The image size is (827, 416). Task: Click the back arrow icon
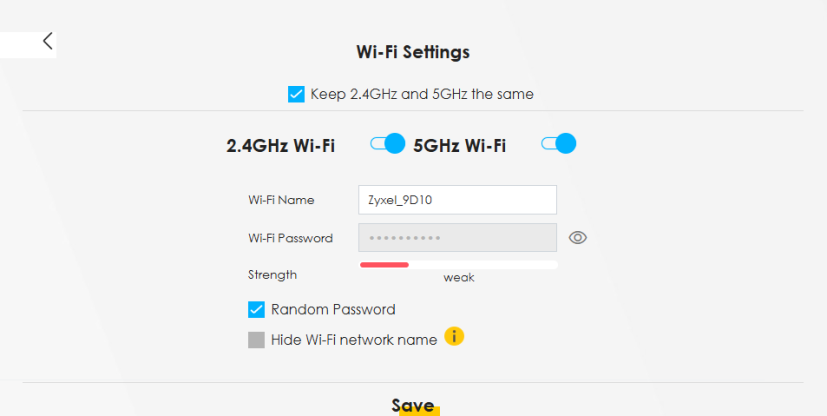click(47, 41)
